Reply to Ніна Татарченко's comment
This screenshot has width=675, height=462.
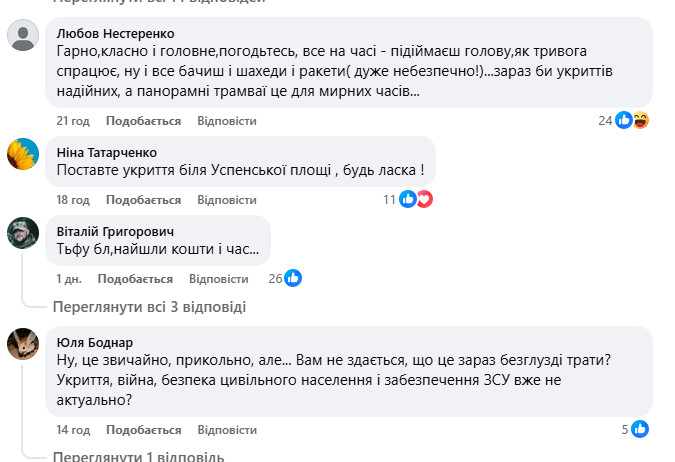tap(227, 200)
